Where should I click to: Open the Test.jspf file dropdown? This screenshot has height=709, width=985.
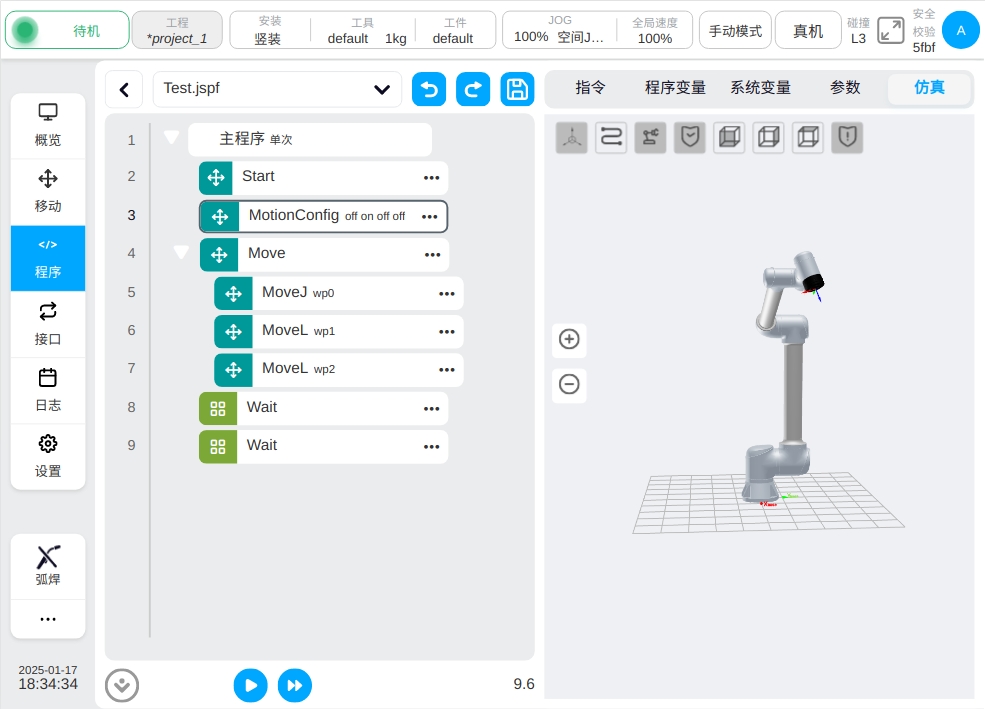[277, 89]
